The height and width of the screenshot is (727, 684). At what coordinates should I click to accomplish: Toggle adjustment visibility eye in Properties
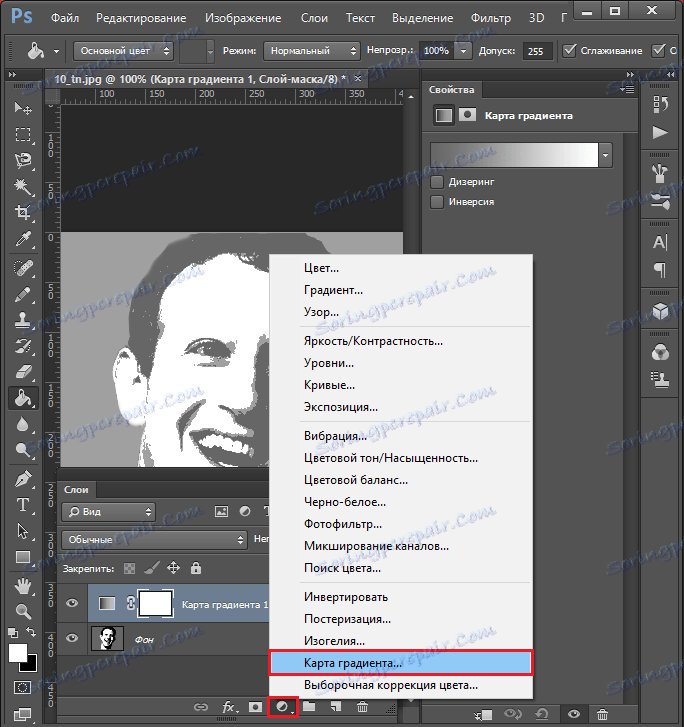(574, 714)
